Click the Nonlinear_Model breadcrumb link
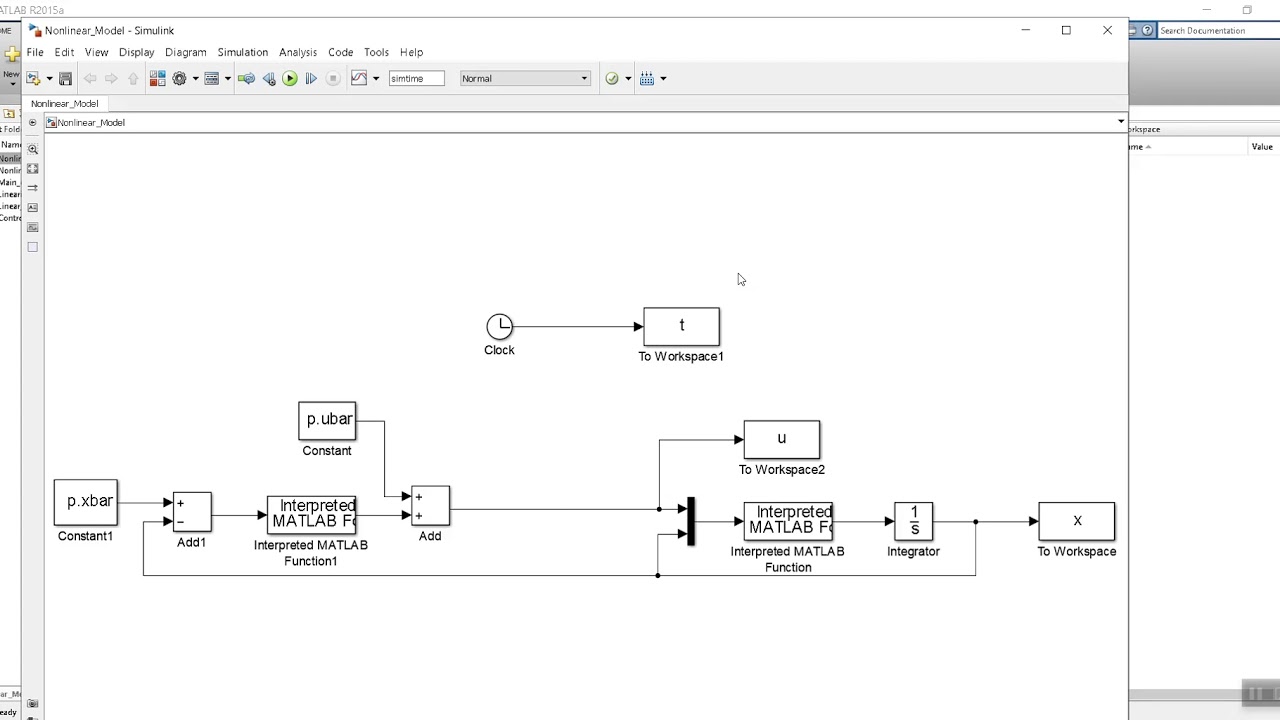1280x720 pixels. 91,122
